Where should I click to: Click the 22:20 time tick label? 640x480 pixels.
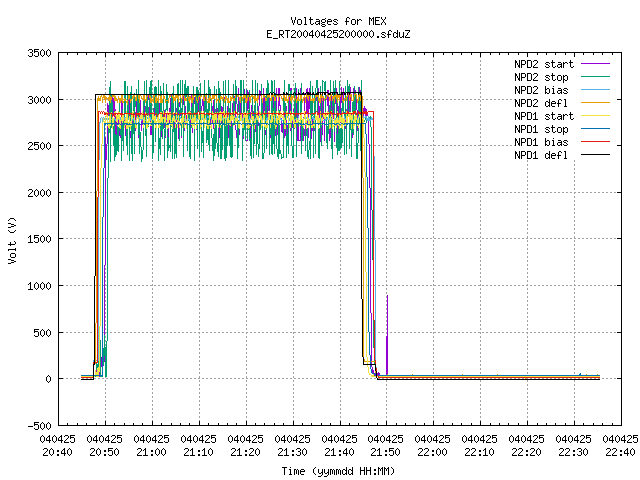(527, 453)
